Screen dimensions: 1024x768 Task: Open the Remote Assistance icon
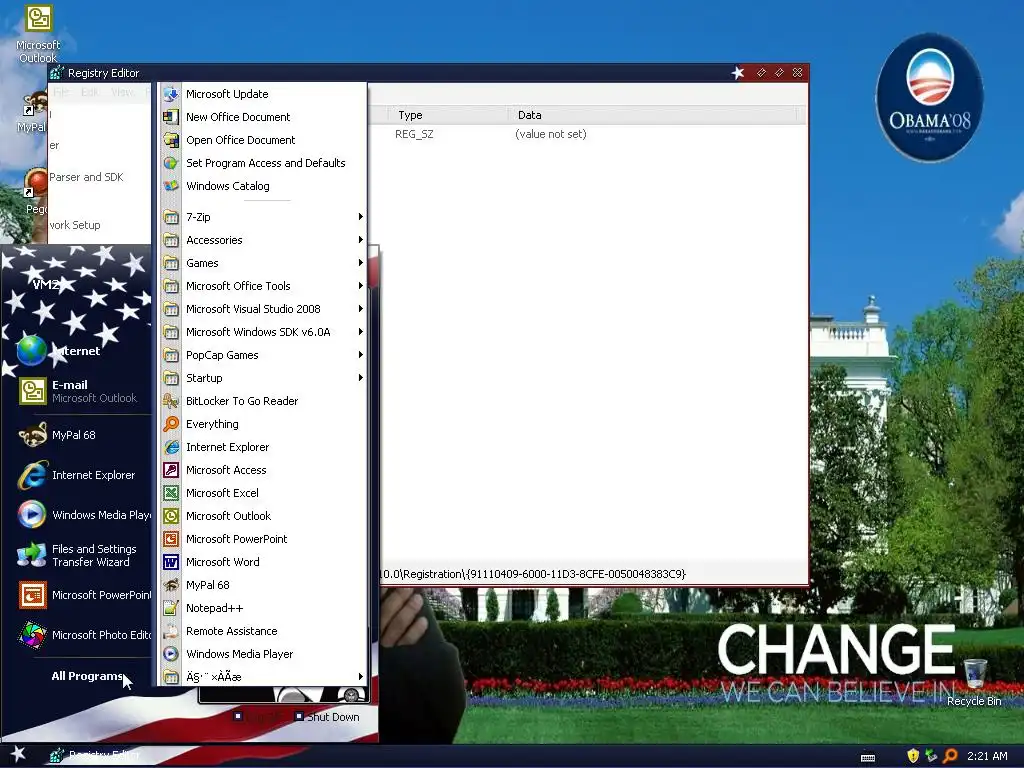(x=171, y=631)
